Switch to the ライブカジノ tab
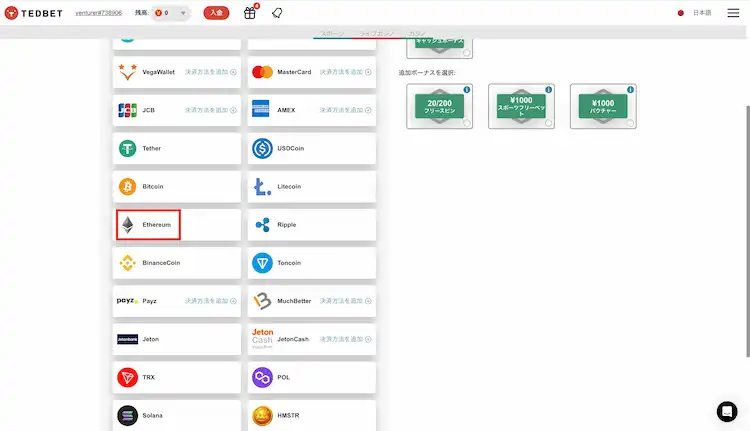This screenshot has width=750, height=431. pos(376,33)
